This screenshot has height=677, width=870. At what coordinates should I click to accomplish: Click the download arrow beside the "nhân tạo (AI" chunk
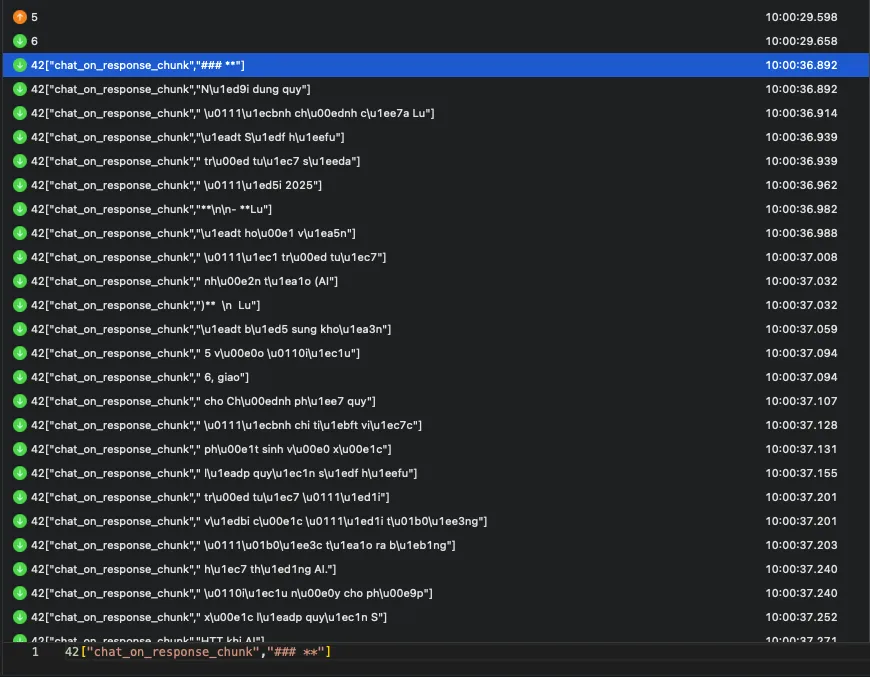tap(20, 281)
